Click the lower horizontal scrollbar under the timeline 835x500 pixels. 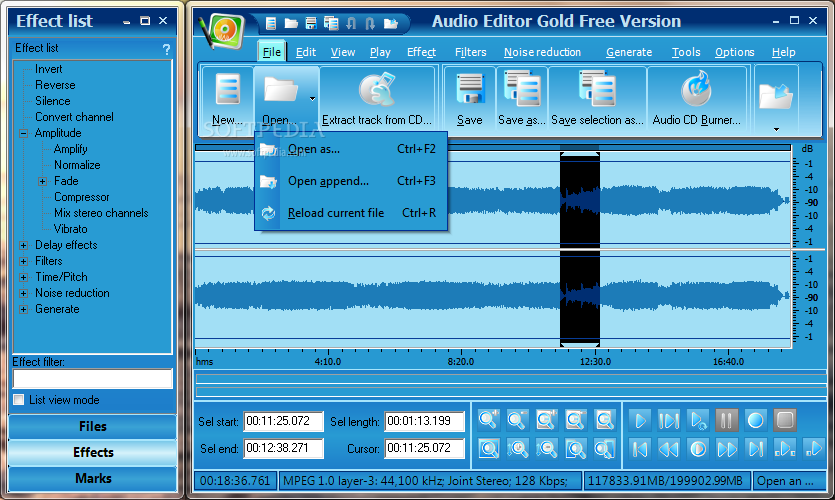pyautogui.click(x=511, y=392)
